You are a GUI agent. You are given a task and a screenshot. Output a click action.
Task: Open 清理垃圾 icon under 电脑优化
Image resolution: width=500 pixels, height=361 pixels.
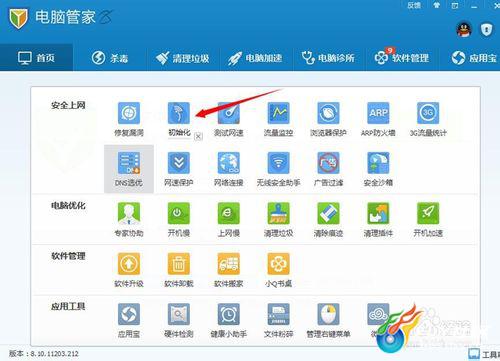(278, 214)
